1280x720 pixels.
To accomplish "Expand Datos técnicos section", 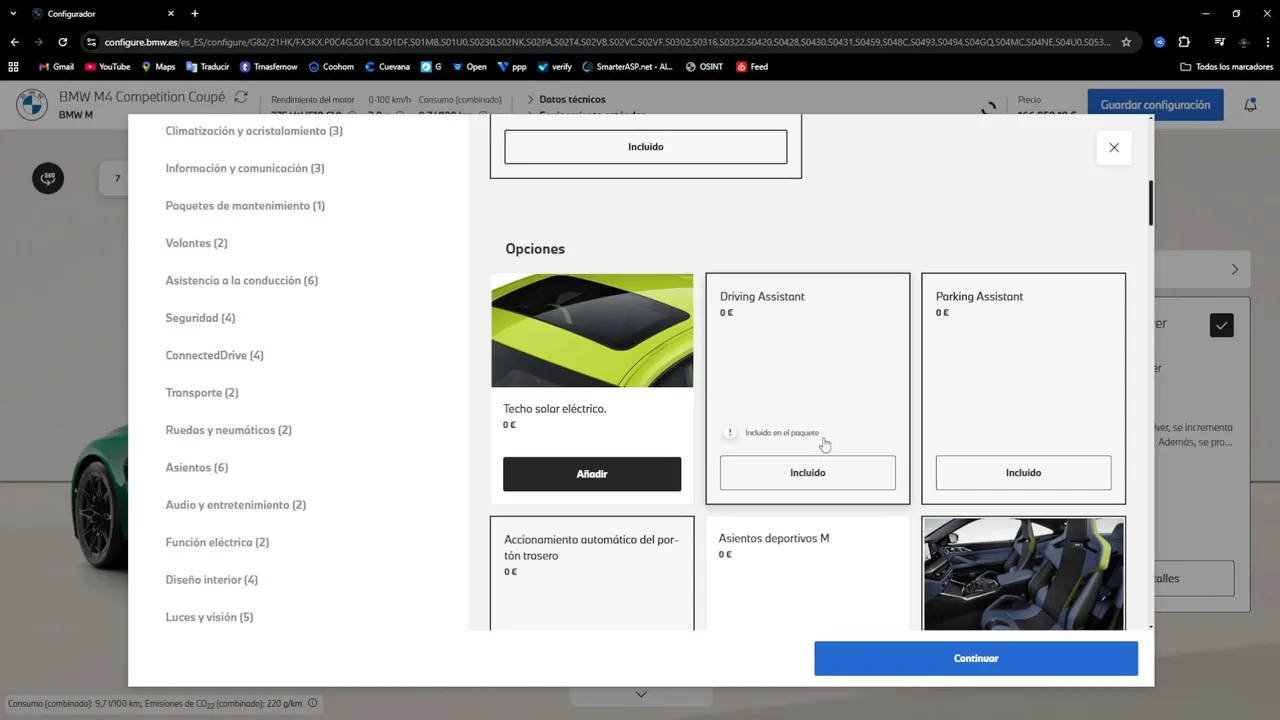I will tap(566, 100).
